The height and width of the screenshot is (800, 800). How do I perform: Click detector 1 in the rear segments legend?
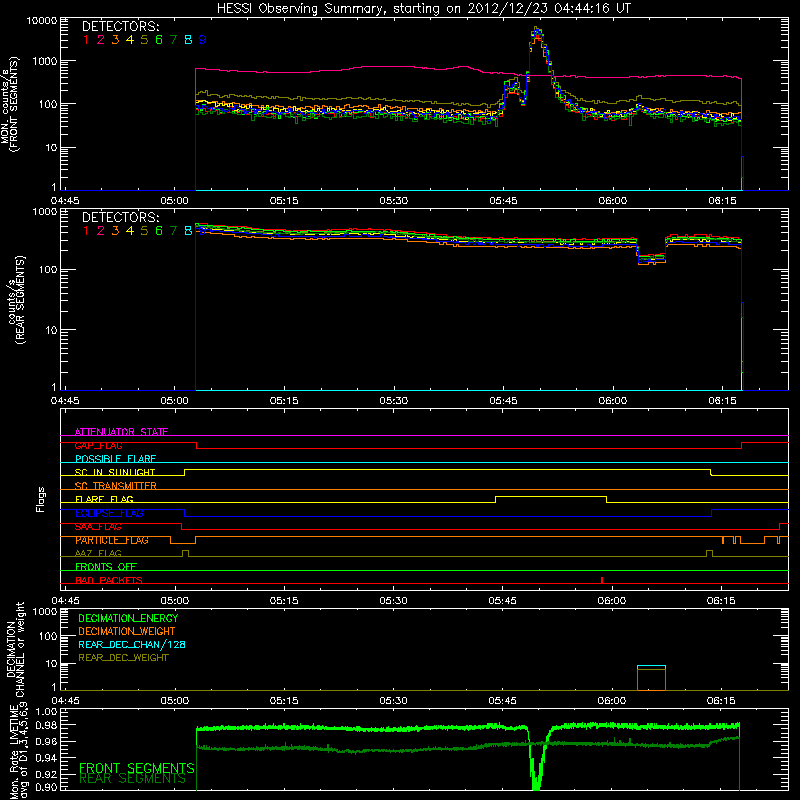tap(86, 231)
